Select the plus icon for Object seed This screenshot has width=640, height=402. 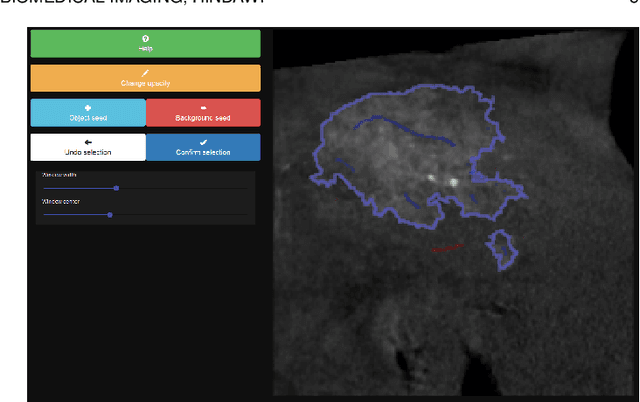[88, 108]
